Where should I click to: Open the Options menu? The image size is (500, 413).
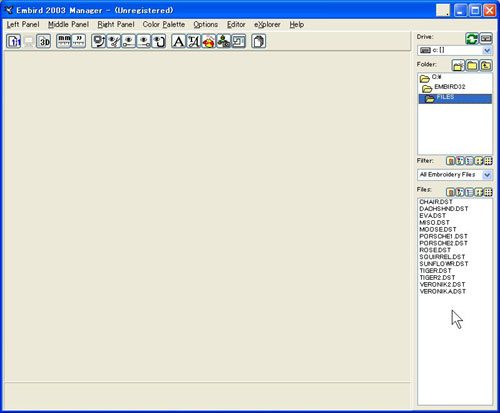pos(206,24)
